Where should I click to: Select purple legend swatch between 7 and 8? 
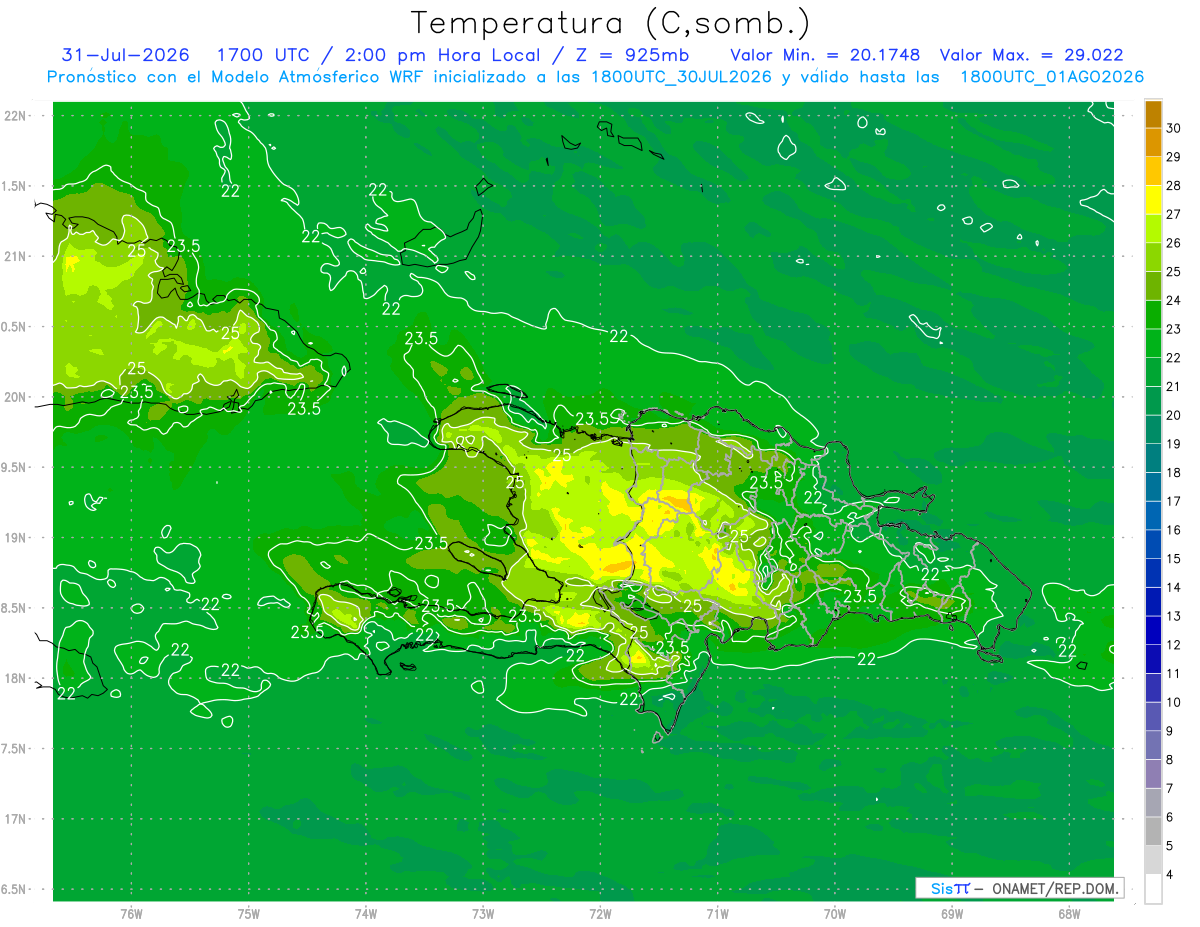(1153, 775)
